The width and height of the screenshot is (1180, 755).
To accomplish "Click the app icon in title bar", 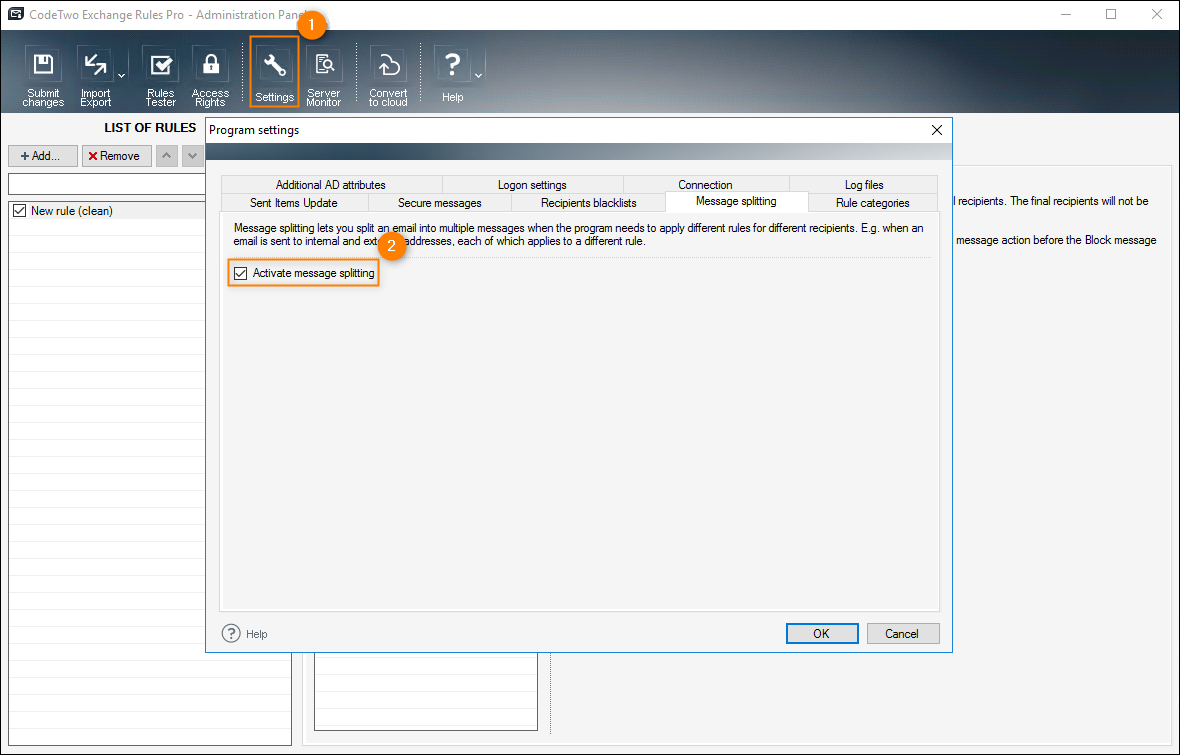I will point(15,14).
